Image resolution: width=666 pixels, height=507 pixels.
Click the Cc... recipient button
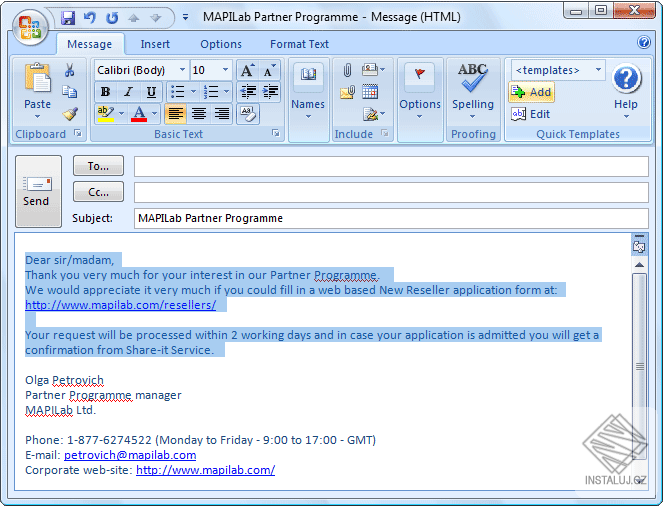98,192
